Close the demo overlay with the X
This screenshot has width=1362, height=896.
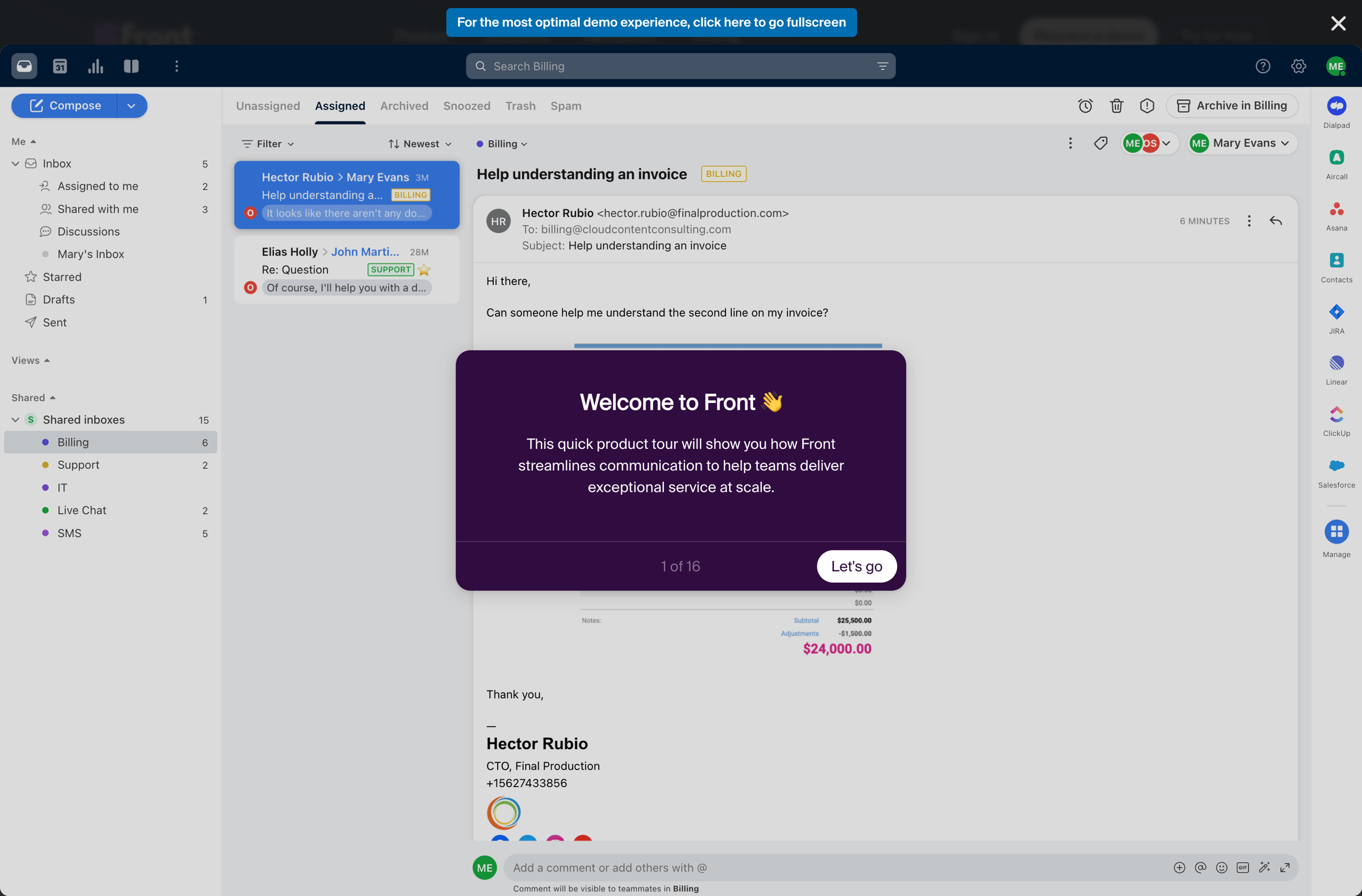(1338, 23)
